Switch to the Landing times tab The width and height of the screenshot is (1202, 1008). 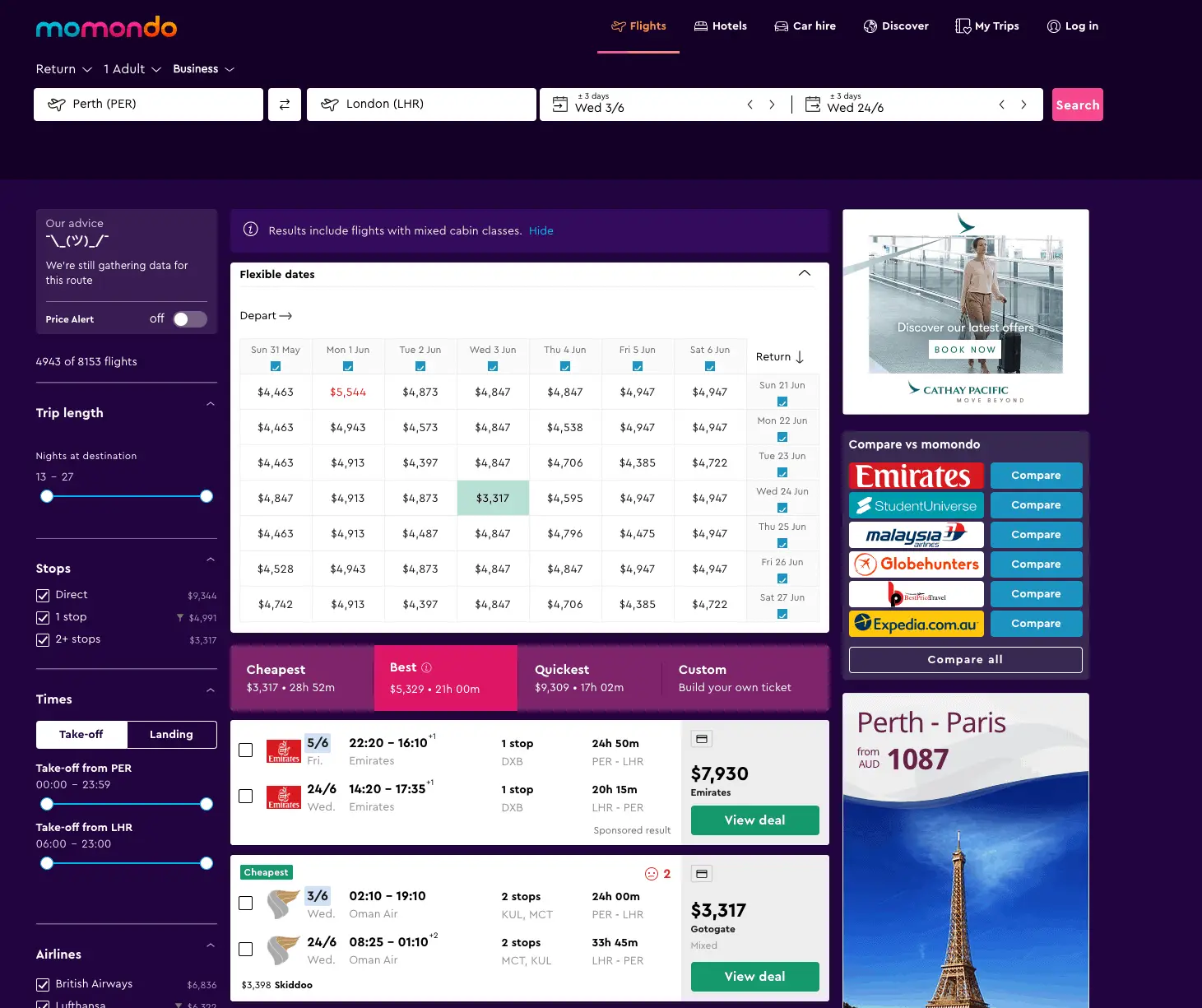(171, 734)
